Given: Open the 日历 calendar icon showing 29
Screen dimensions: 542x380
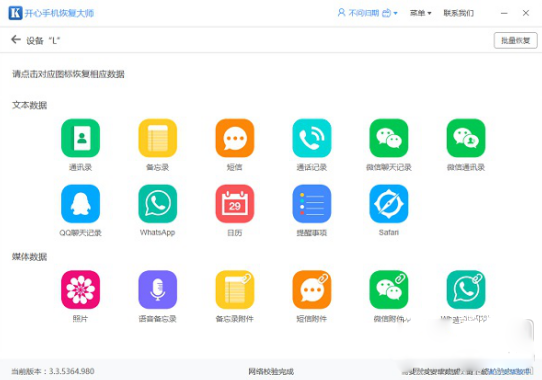Looking at the screenshot, I should (x=235, y=204).
